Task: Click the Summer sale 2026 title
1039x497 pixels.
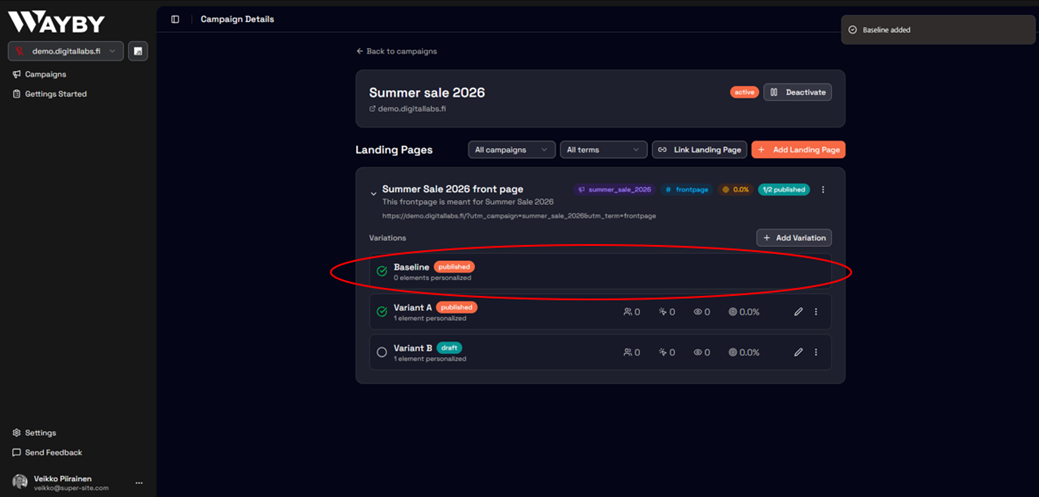Action: pyautogui.click(x=427, y=92)
